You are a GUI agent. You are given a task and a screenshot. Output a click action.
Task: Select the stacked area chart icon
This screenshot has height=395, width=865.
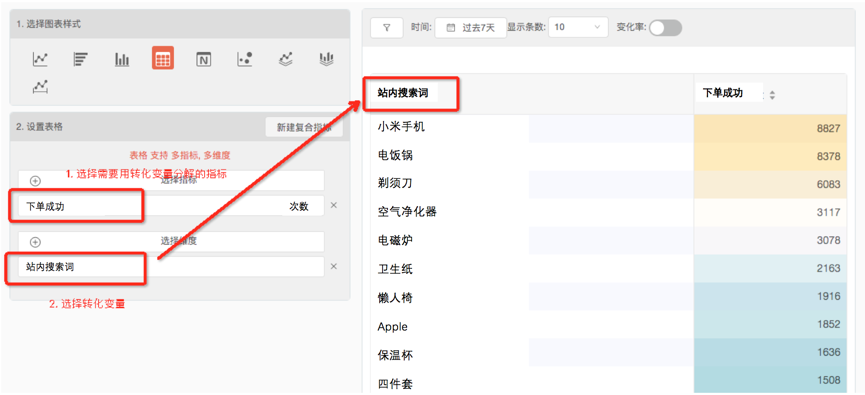tap(286, 59)
